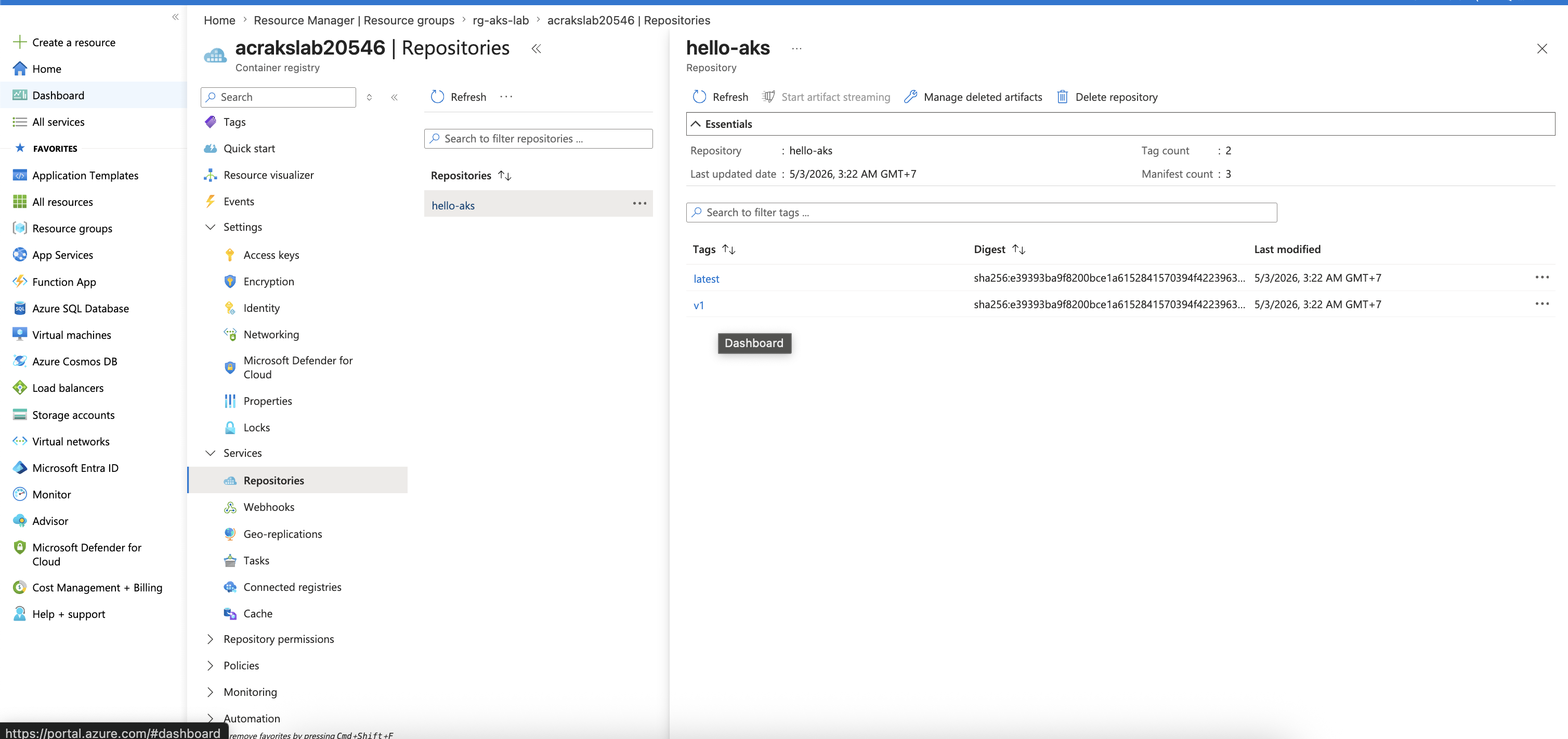Open Connected registries menu item
This screenshot has width=1568, height=739.
pos(292,587)
